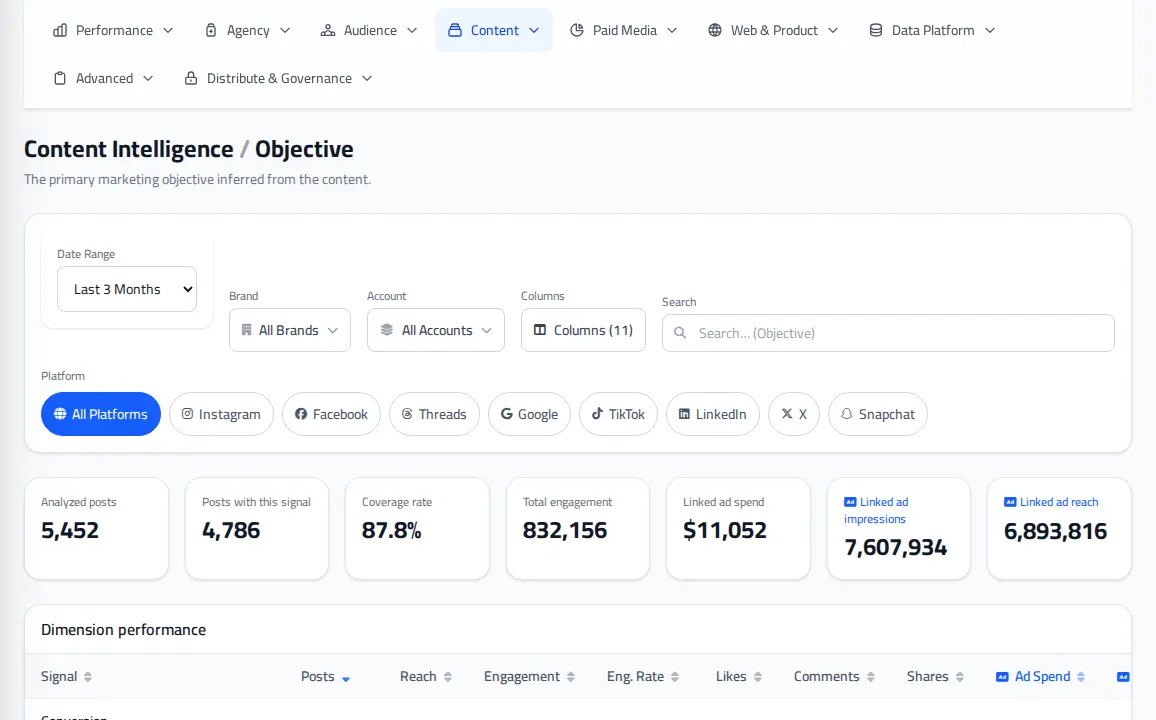Click the Data Platform database icon
1156x720 pixels.
point(876,30)
